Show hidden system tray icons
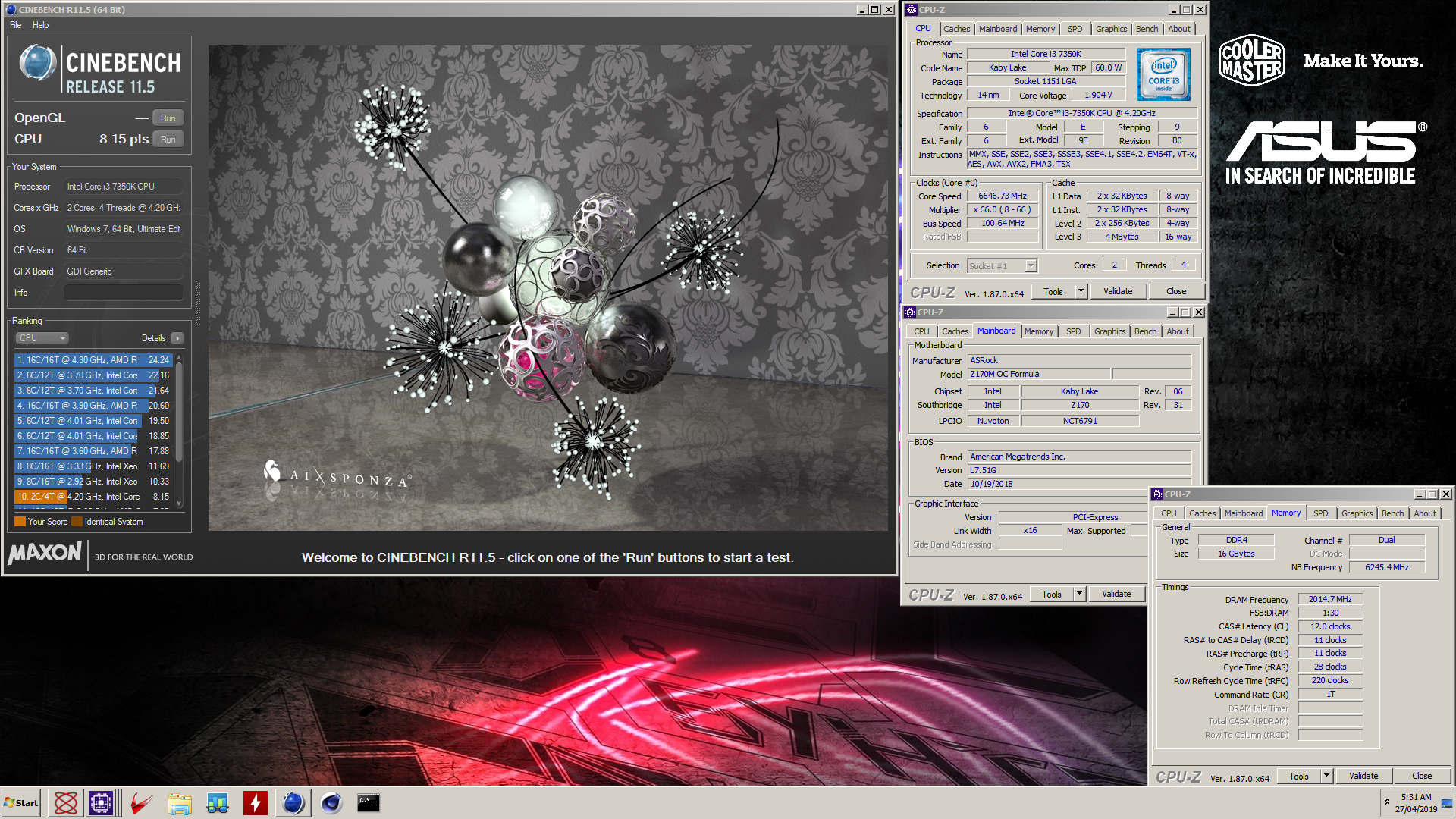The width and height of the screenshot is (1456, 819). point(1387,802)
